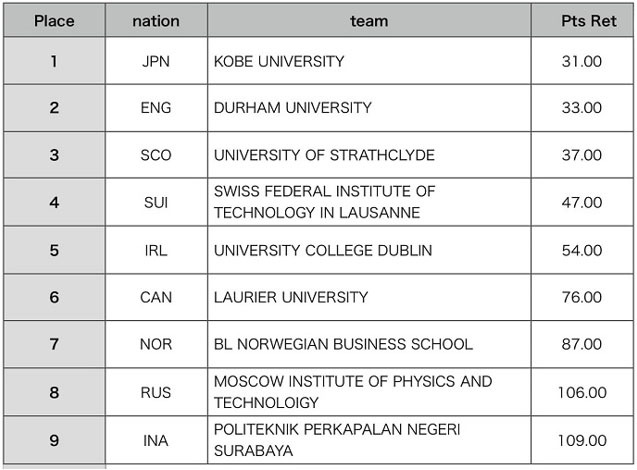
Task: Click the team column header
Action: [x=369, y=21]
